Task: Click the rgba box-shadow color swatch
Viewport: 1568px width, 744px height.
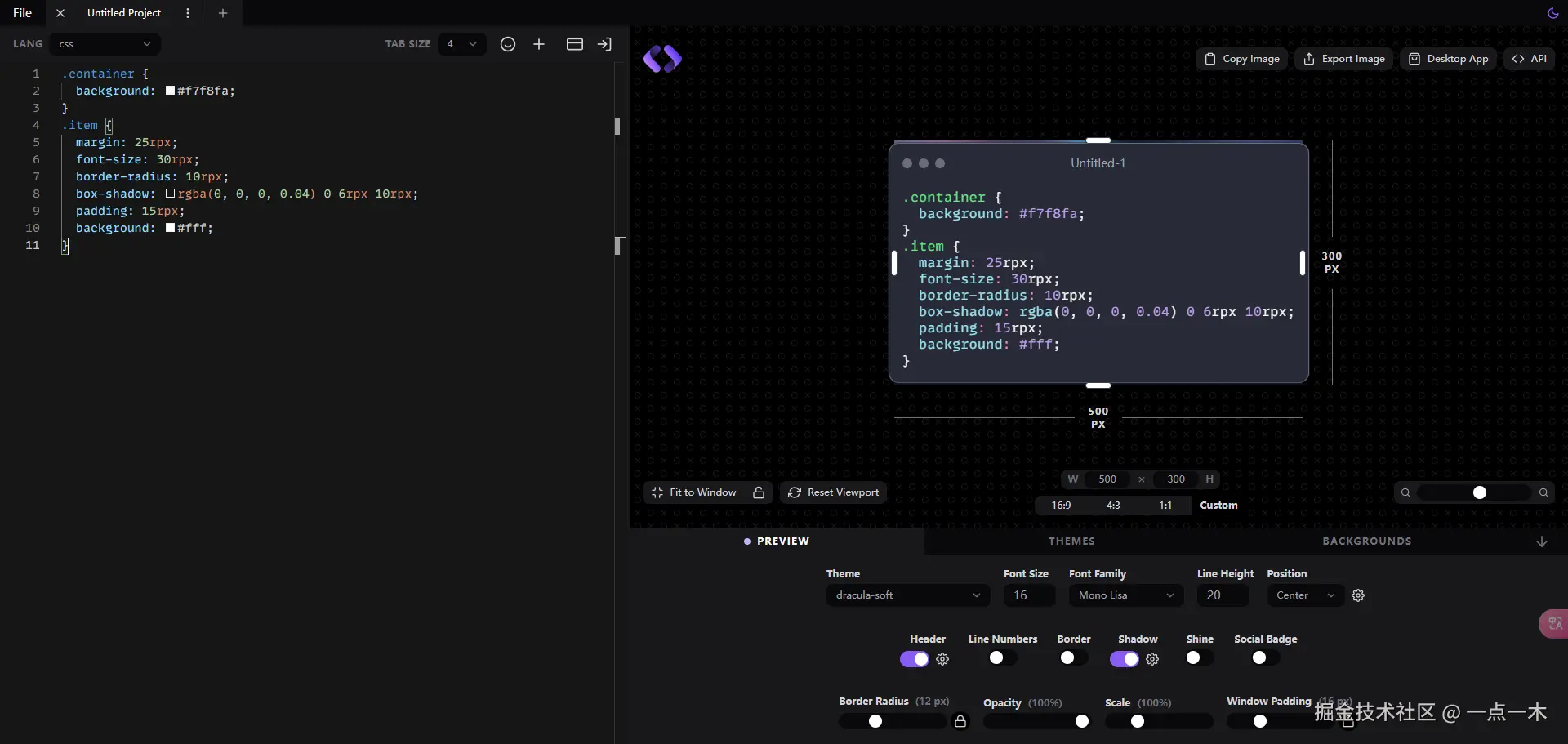Action: (170, 194)
